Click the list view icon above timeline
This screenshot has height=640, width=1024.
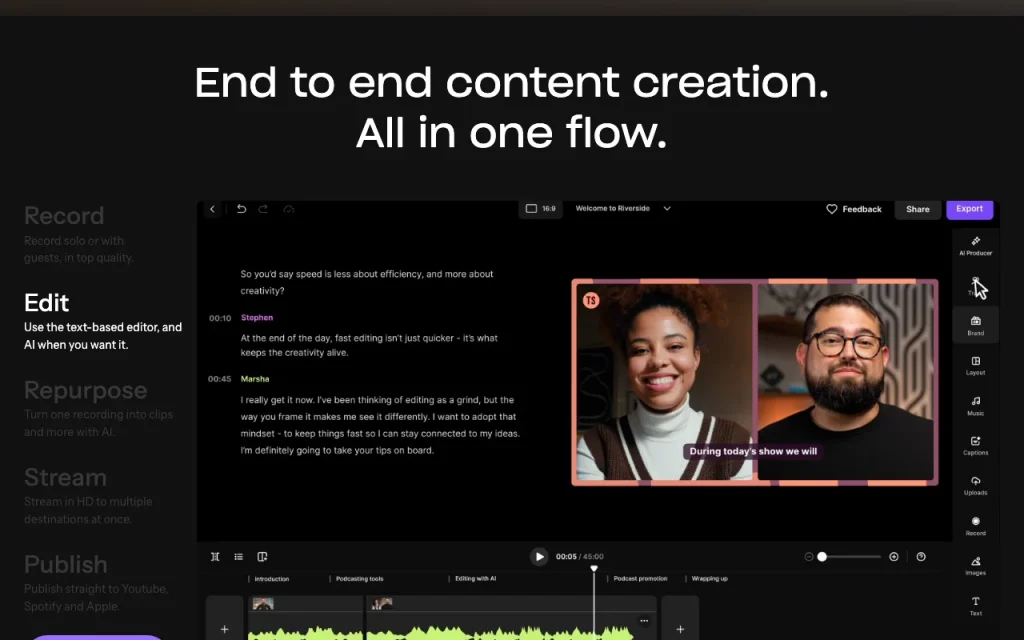(x=238, y=556)
